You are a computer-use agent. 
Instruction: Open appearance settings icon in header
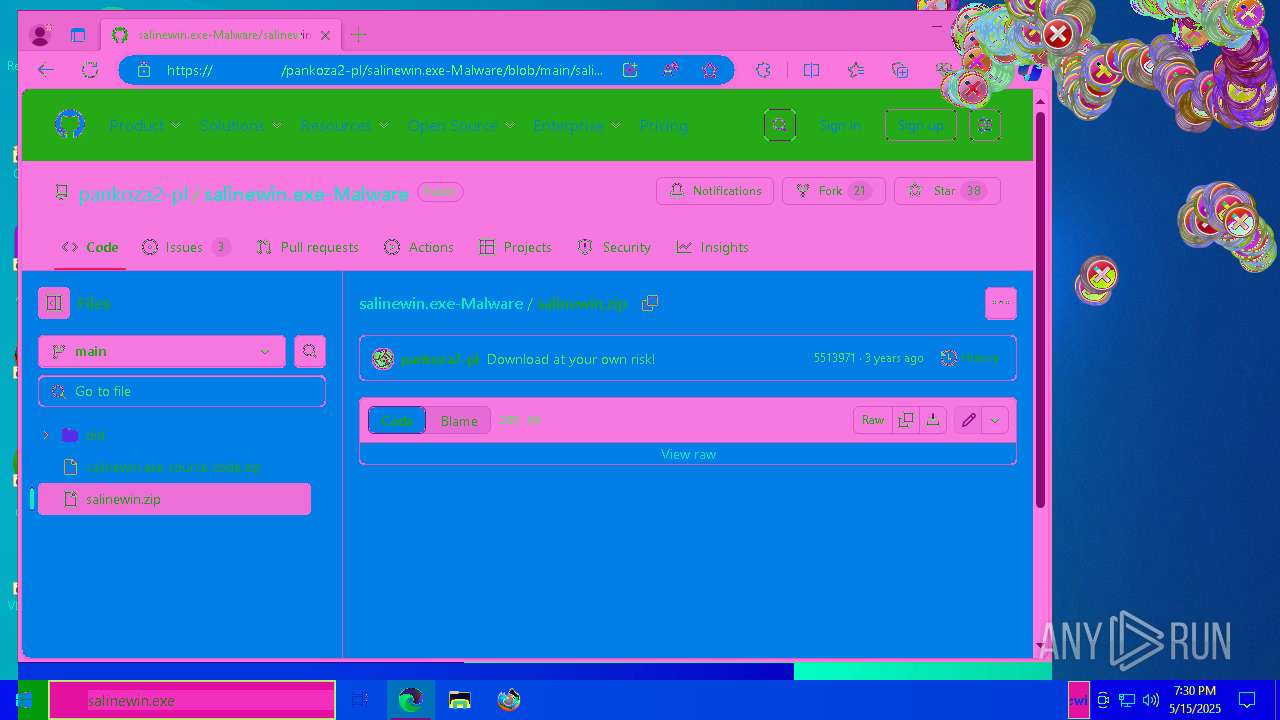(x=985, y=125)
